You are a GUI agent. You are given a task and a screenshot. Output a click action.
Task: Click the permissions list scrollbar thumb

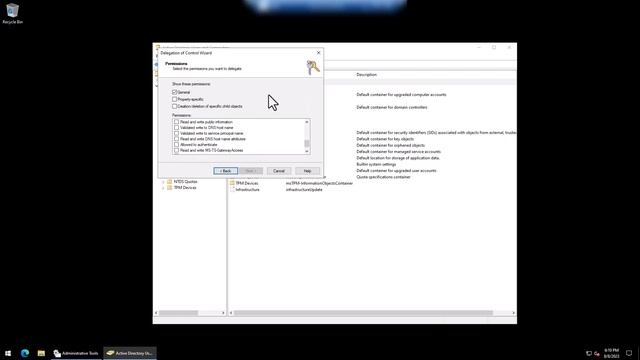point(307,143)
